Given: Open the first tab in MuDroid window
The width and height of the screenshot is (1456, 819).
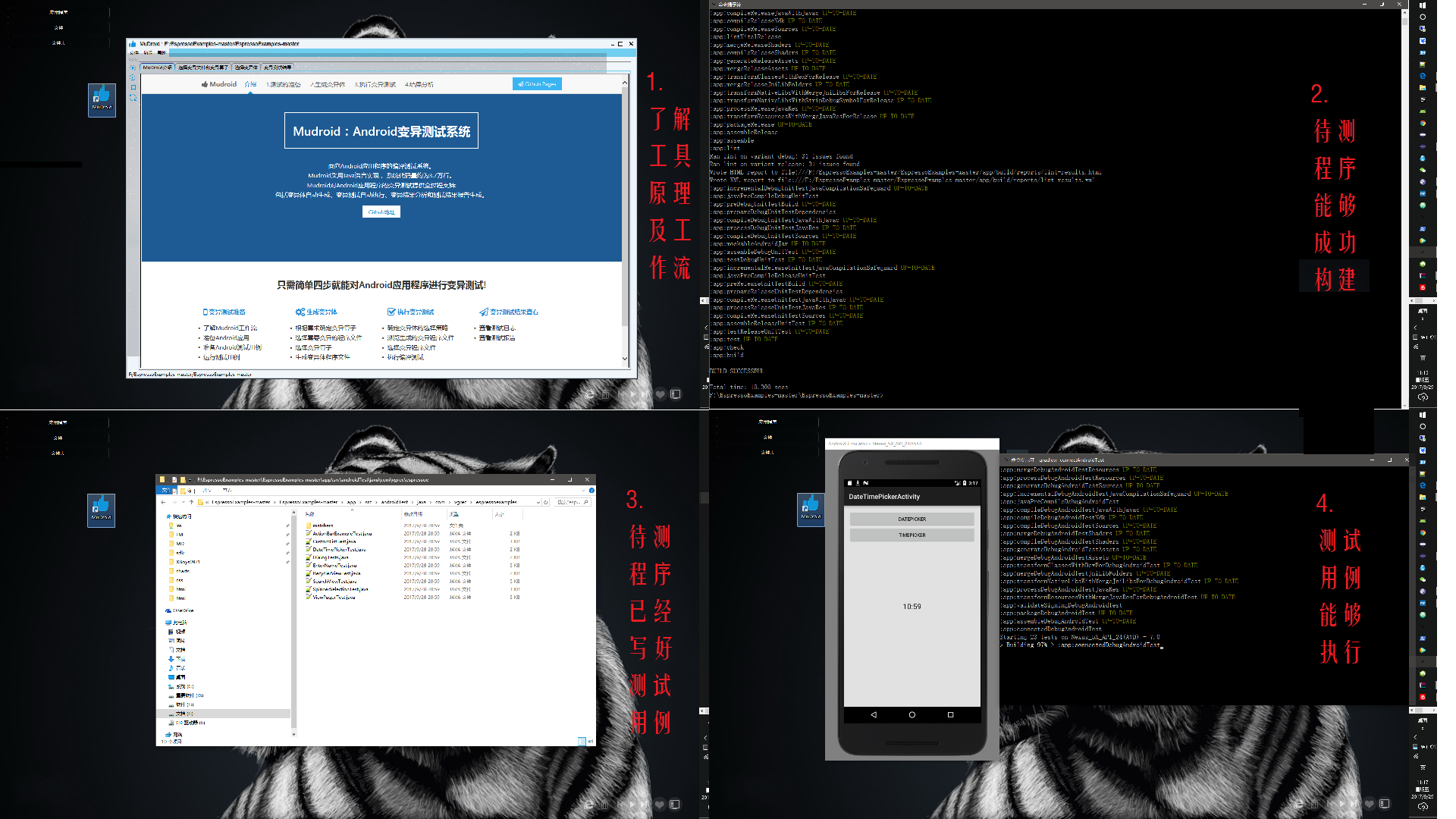Looking at the screenshot, I should pos(158,67).
